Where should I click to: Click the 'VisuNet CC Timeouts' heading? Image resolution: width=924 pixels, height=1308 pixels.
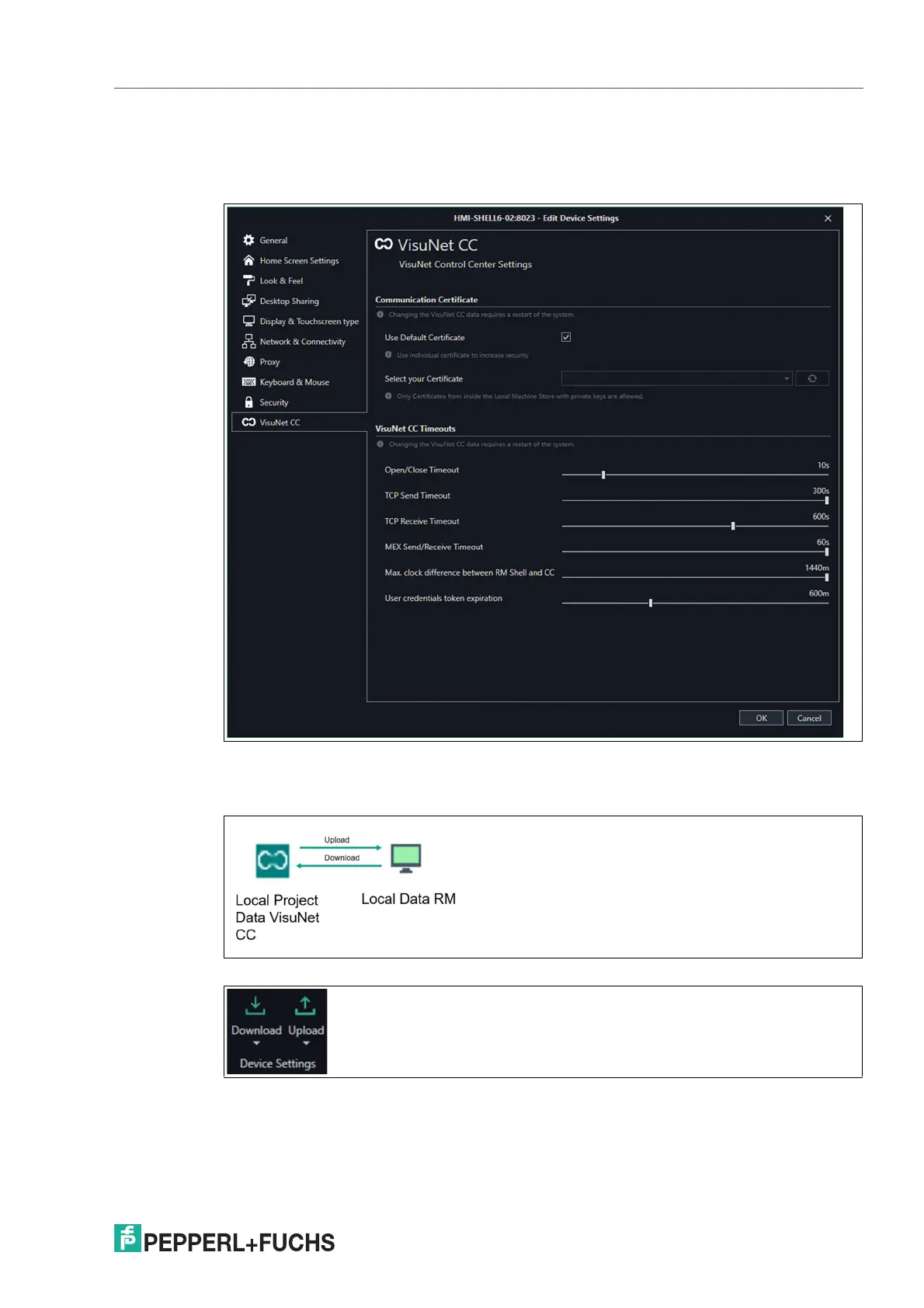click(415, 428)
